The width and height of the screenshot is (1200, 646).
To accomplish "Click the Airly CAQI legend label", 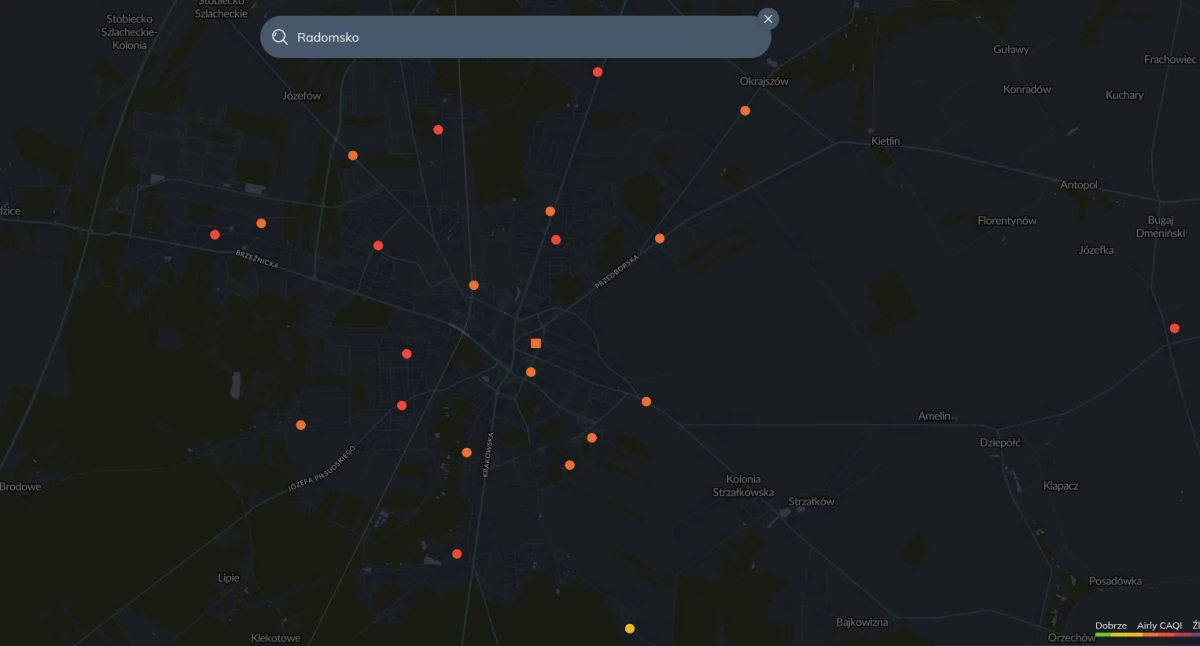I will (x=1159, y=625).
